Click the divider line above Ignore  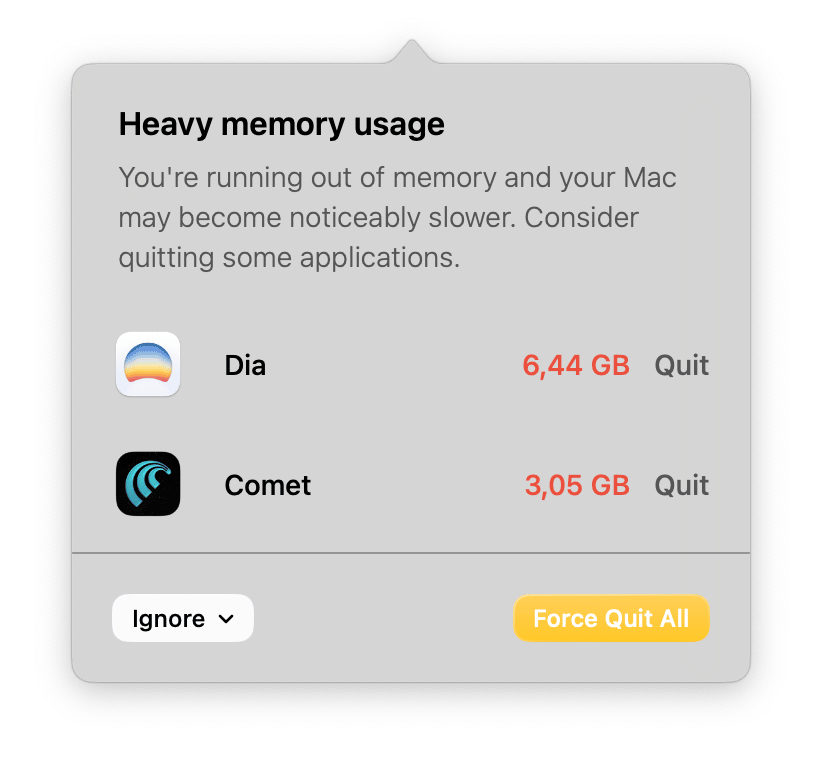click(x=411, y=552)
